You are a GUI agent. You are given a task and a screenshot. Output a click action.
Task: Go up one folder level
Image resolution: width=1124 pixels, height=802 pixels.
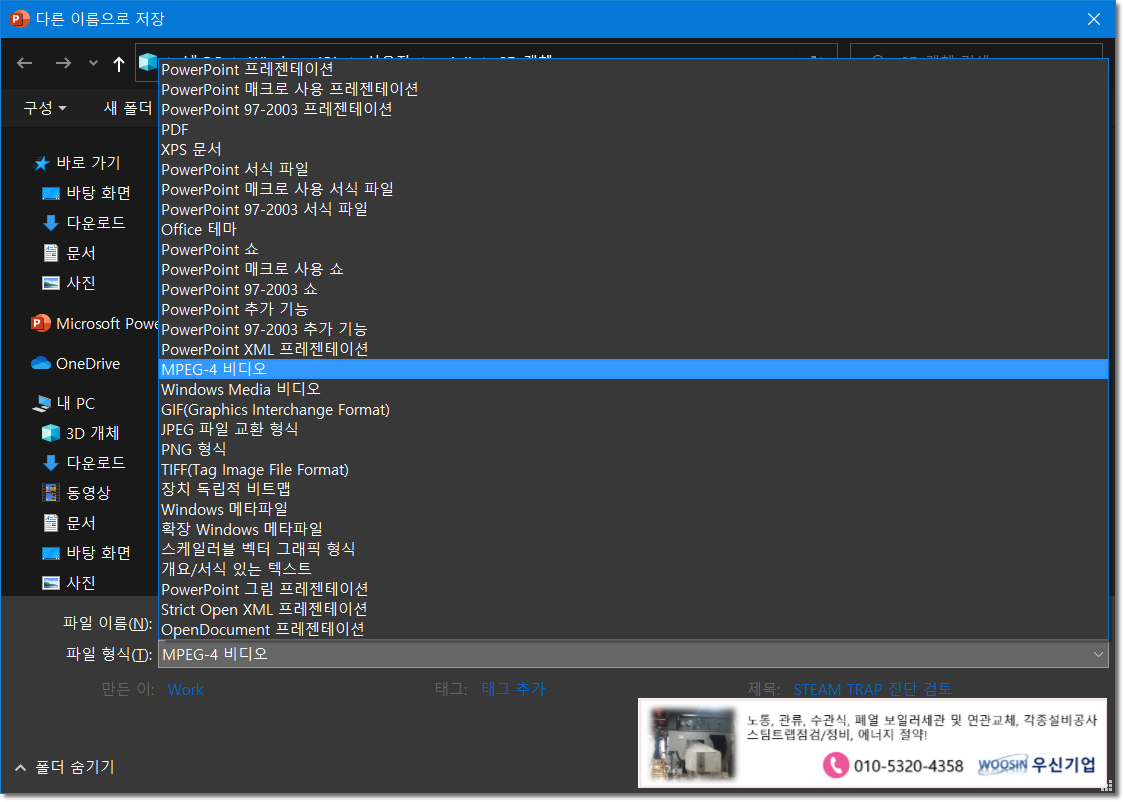pos(119,63)
